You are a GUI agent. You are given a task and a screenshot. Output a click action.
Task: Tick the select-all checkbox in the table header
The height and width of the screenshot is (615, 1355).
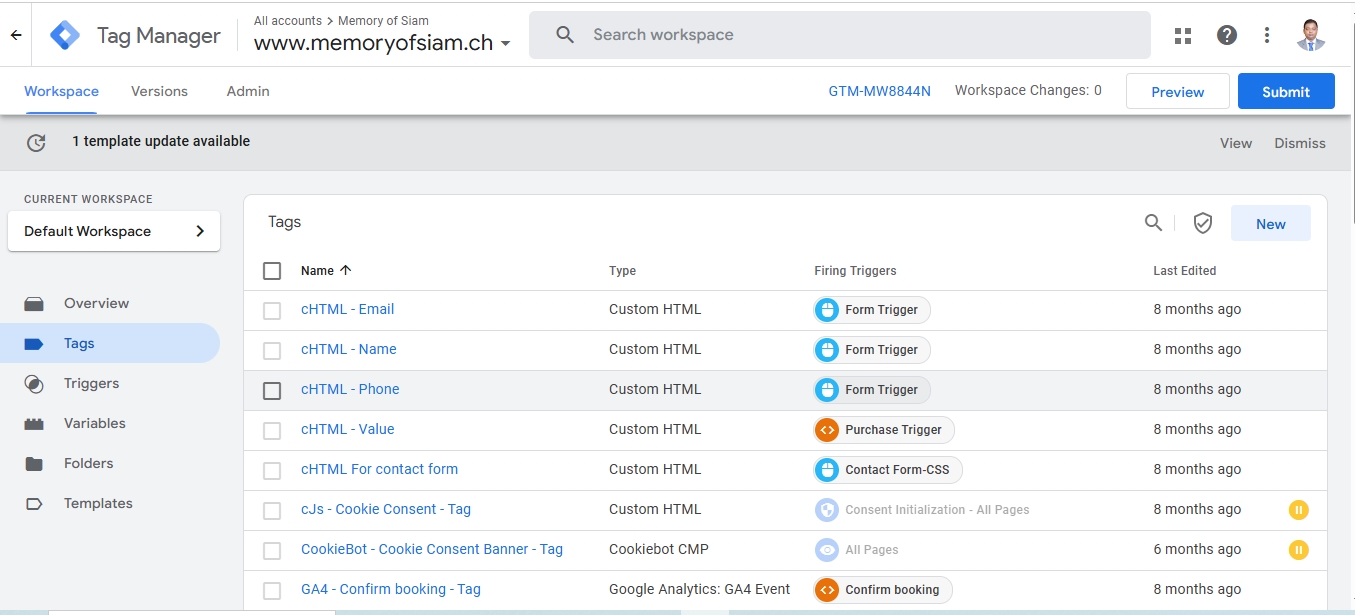pos(272,271)
